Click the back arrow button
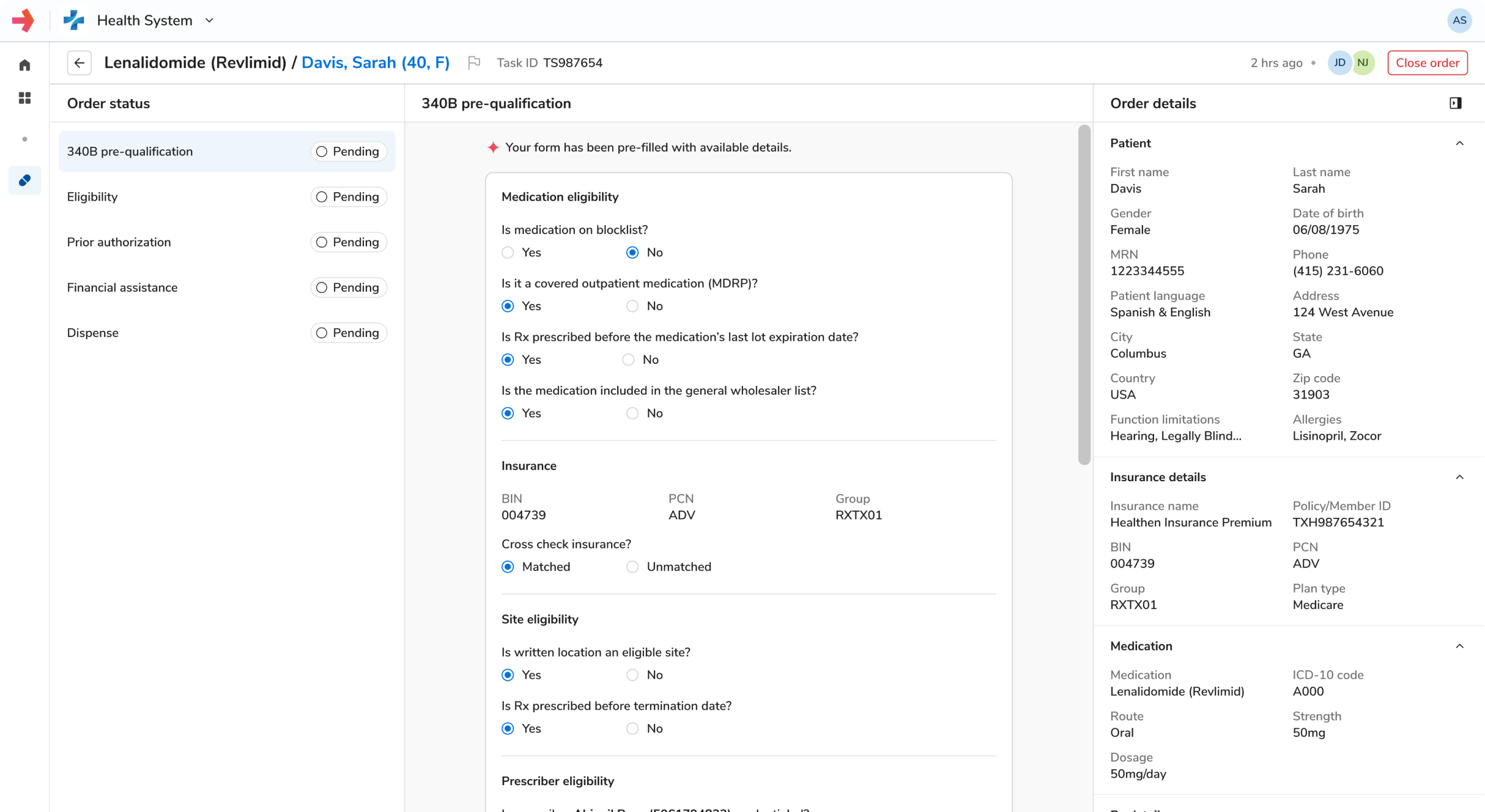 click(x=80, y=62)
